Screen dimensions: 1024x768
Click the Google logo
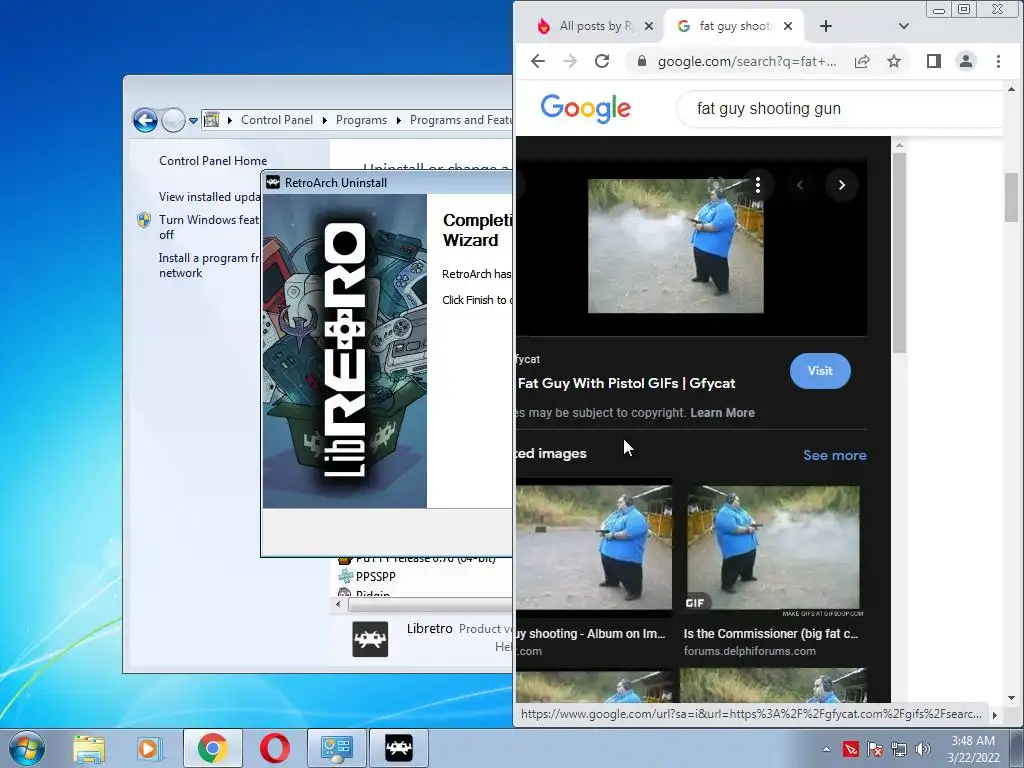coord(586,108)
